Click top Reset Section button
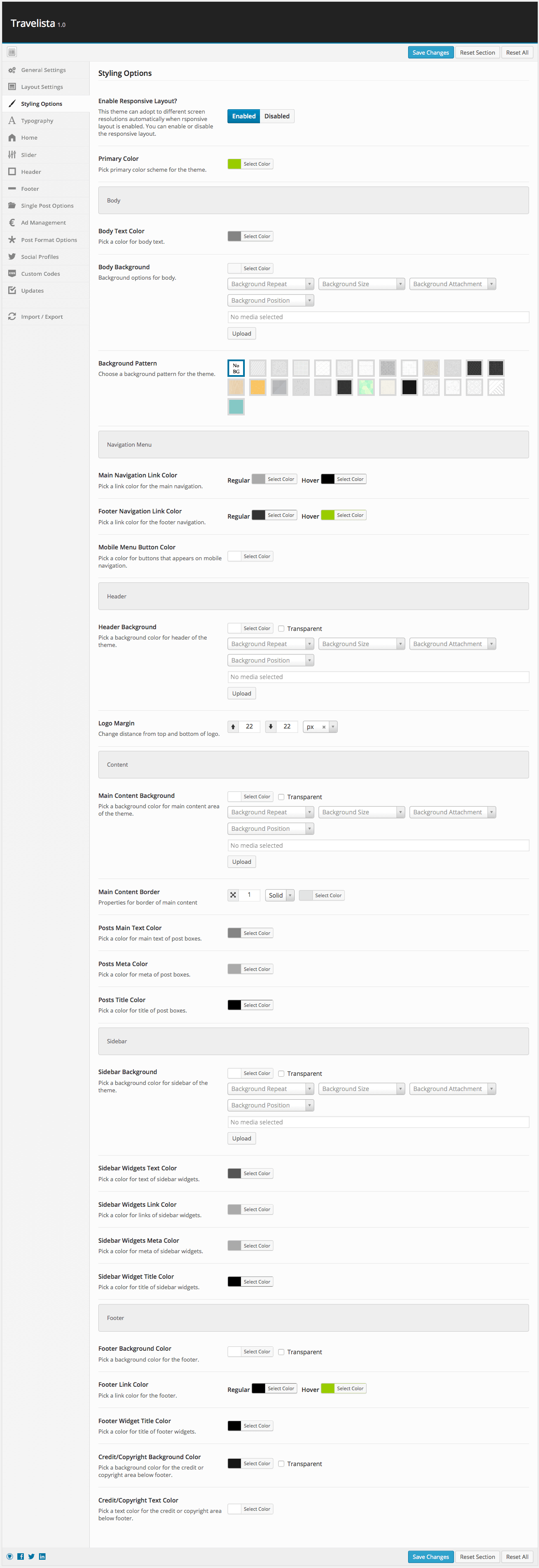This screenshot has width=539, height=1568. point(477,52)
